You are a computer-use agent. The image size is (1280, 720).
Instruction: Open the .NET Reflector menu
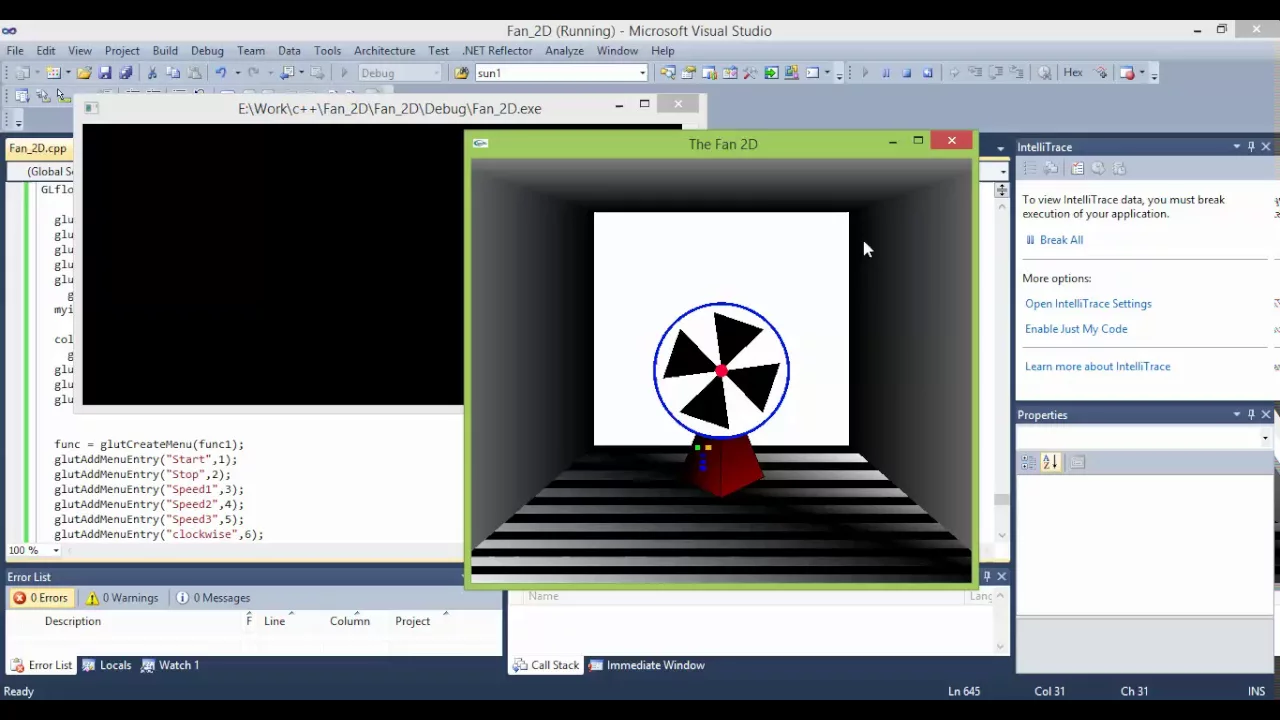497,50
